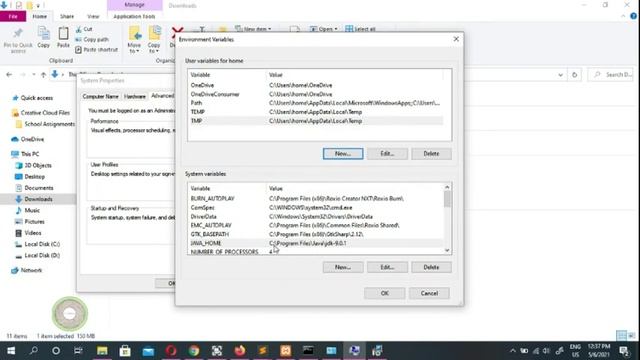
Task: Switch to the View ribbon tab
Action: pos(93,16)
